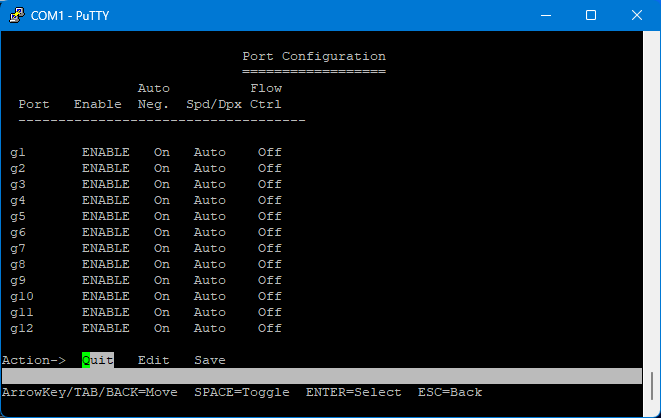Viewport: 661px width, 418px height.
Task: Maximize the COM1 PuTTY window
Action: pyautogui.click(x=591, y=15)
